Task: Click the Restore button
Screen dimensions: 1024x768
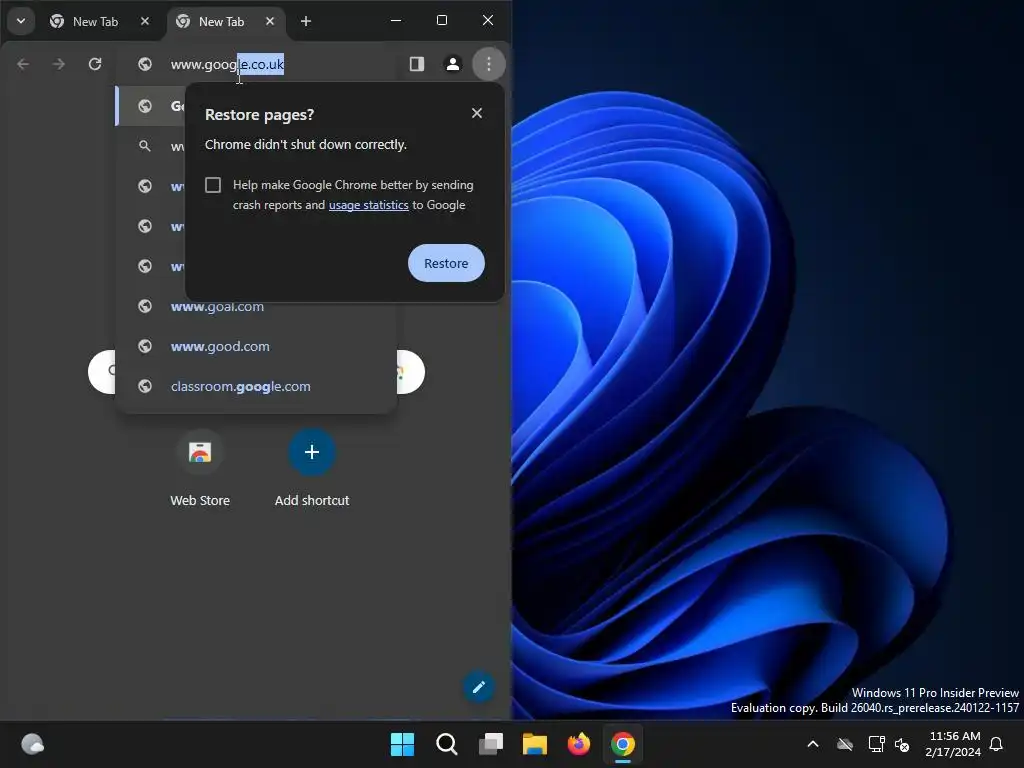Action: coord(446,263)
